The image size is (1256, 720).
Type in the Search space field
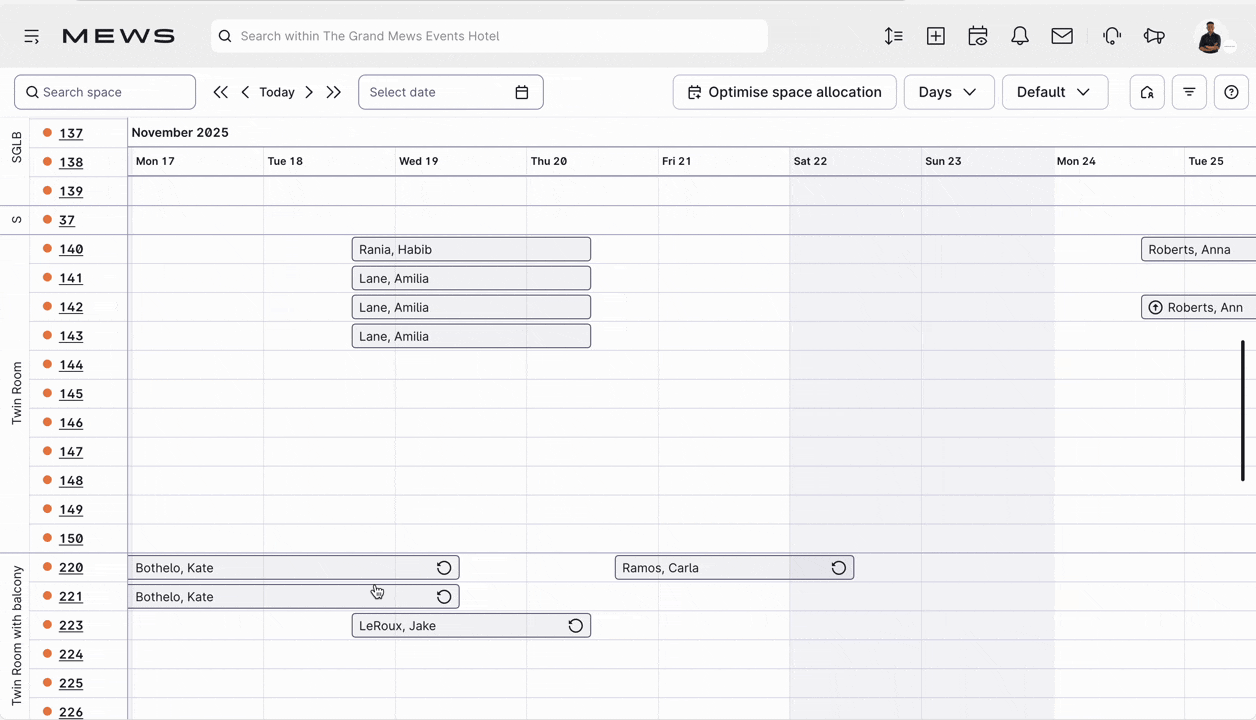click(x=110, y=92)
